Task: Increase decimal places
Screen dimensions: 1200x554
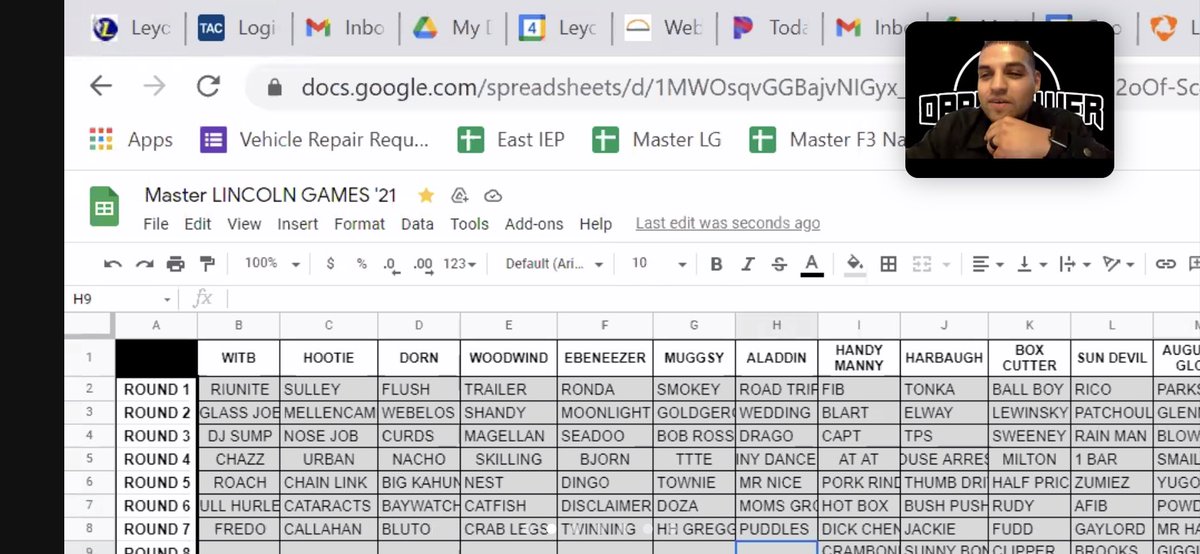Action: tap(423, 264)
